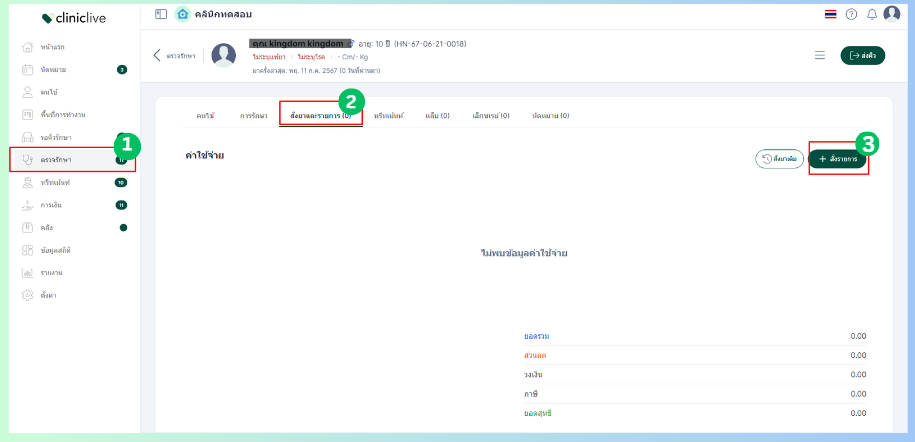915x442 pixels.
Task: Click the last visit date line
Action: (316, 71)
